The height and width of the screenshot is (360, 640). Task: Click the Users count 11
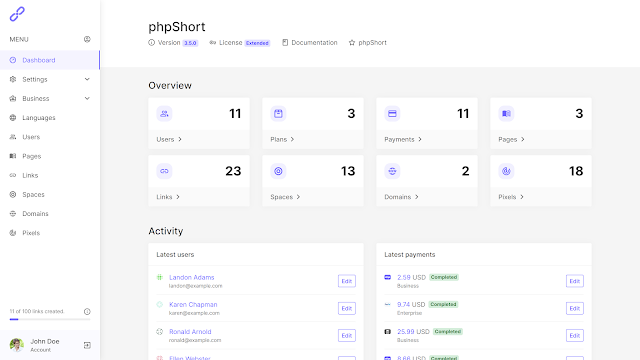pos(235,113)
